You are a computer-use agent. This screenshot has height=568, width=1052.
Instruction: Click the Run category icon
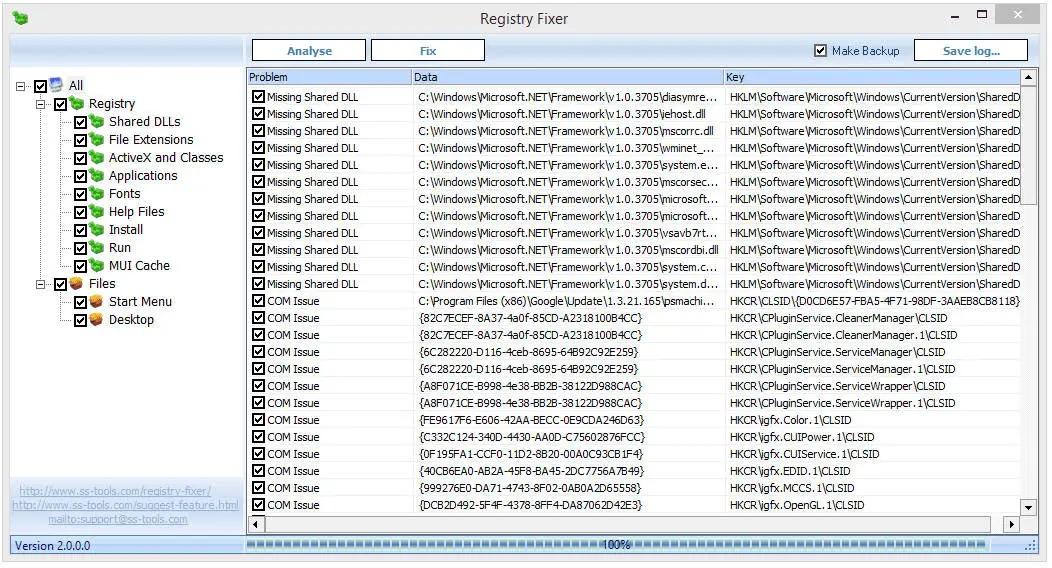[x=97, y=248]
